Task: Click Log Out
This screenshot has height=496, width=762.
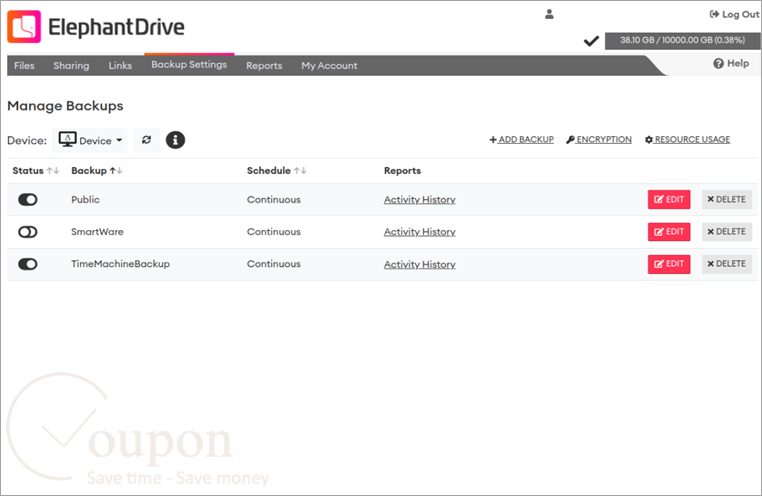Action: point(734,14)
